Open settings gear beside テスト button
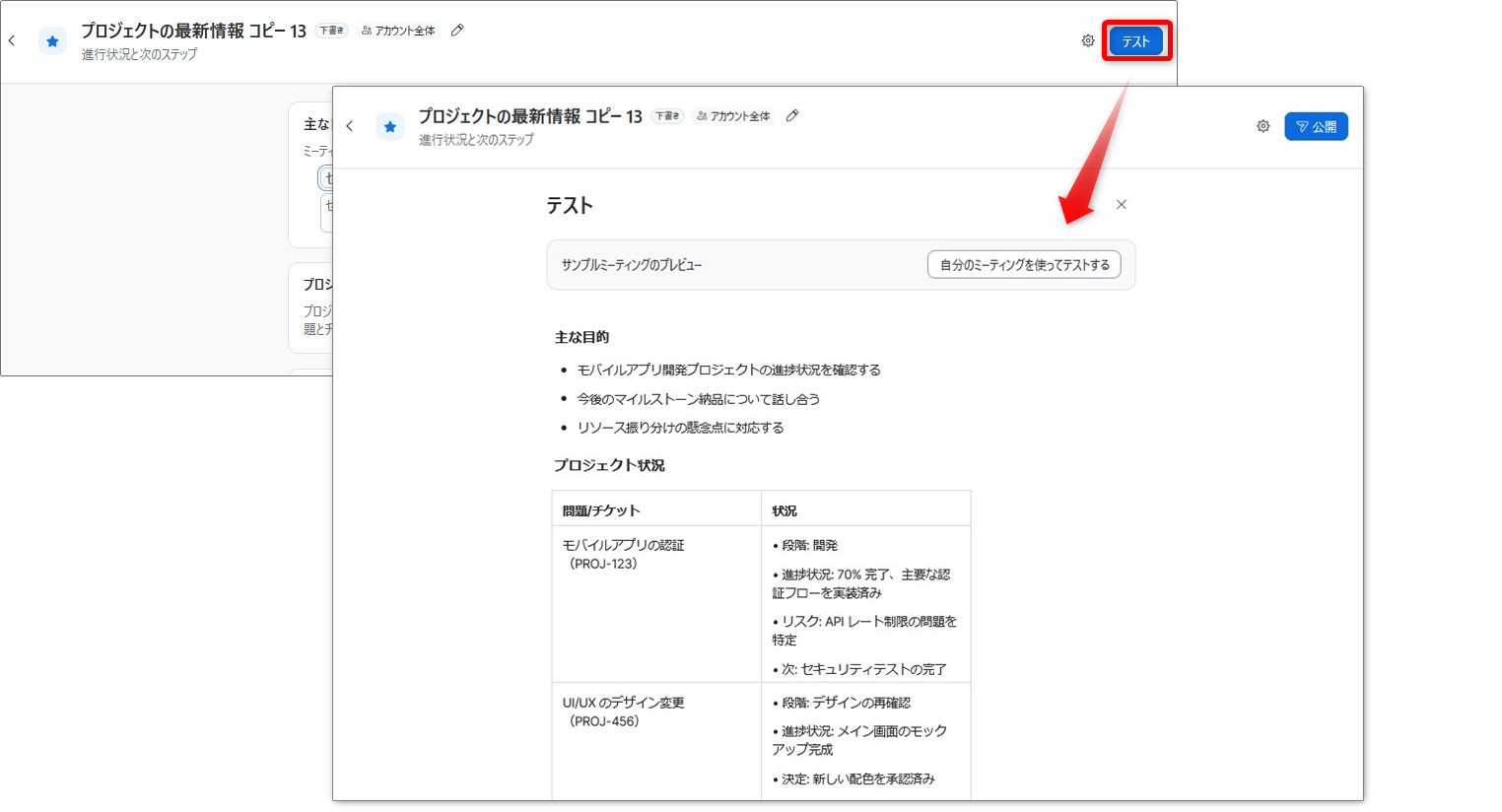Image resolution: width=1502 pixels, height=812 pixels. [x=1088, y=40]
